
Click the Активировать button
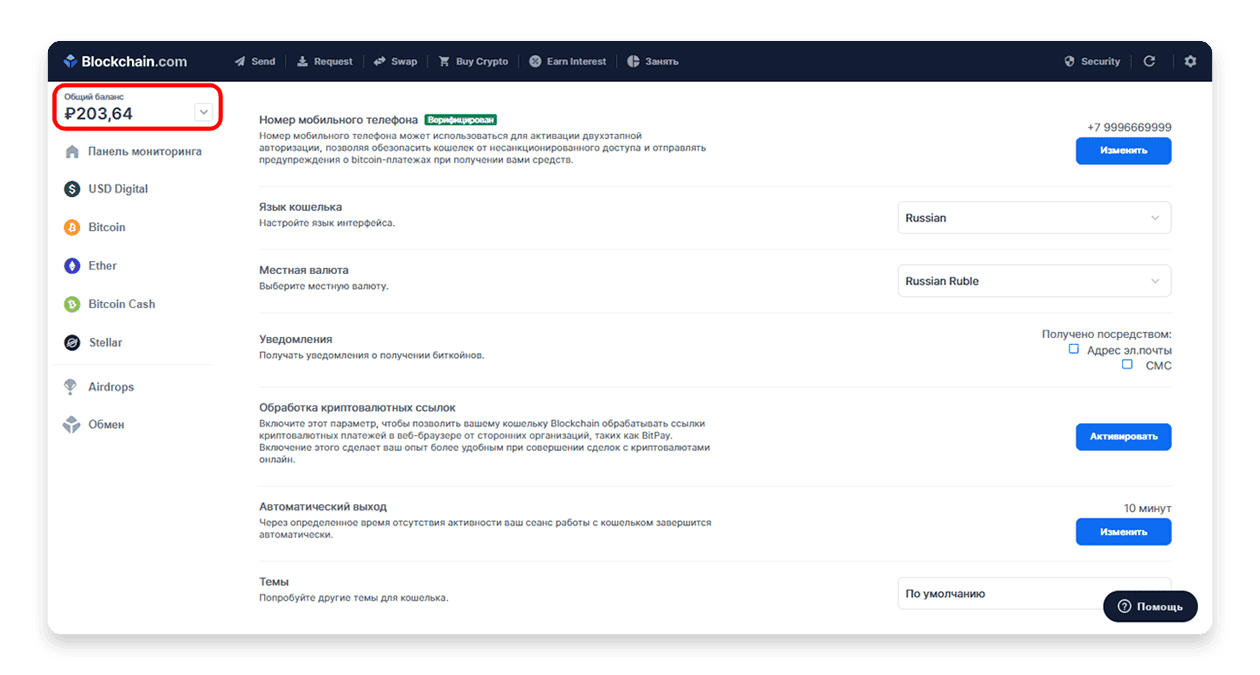(1123, 437)
